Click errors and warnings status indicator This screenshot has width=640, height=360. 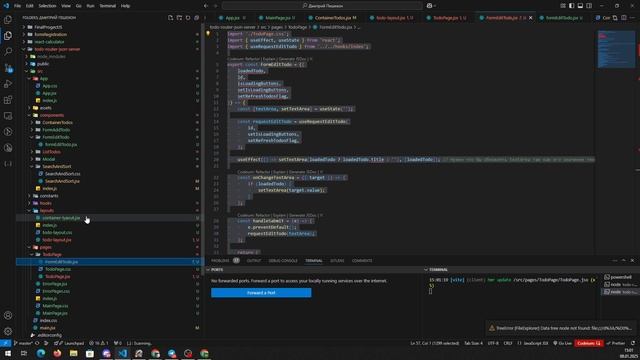coord(98,343)
